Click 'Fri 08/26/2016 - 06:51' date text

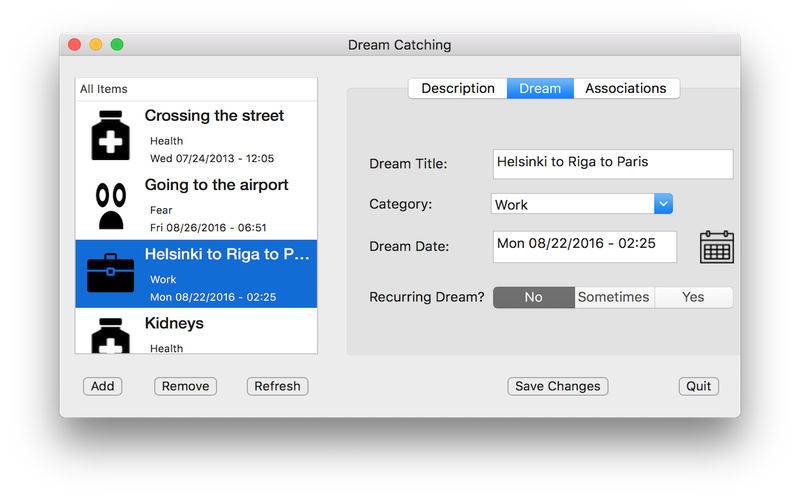tap(208, 228)
